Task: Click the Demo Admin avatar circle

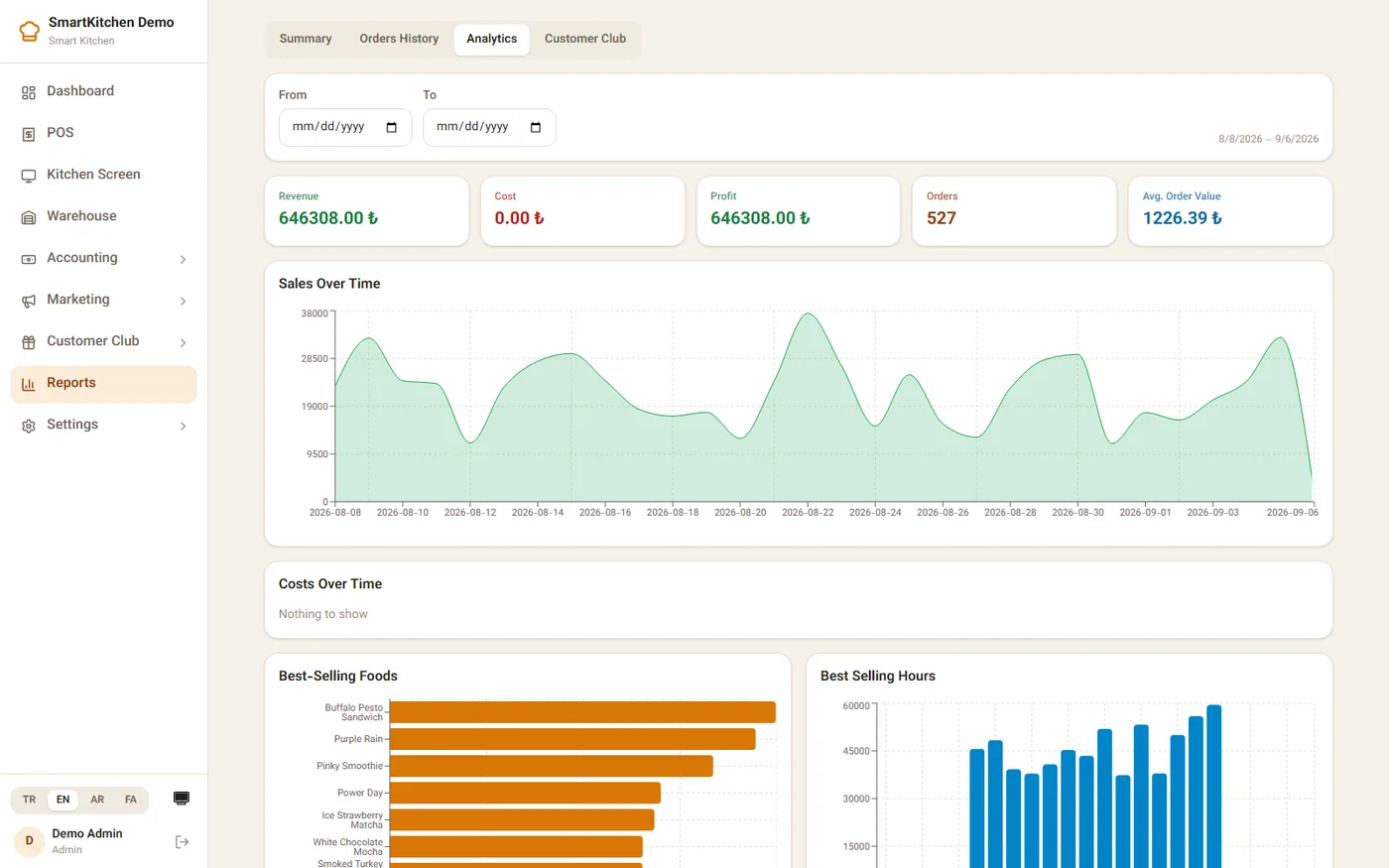Action: pos(29,840)
